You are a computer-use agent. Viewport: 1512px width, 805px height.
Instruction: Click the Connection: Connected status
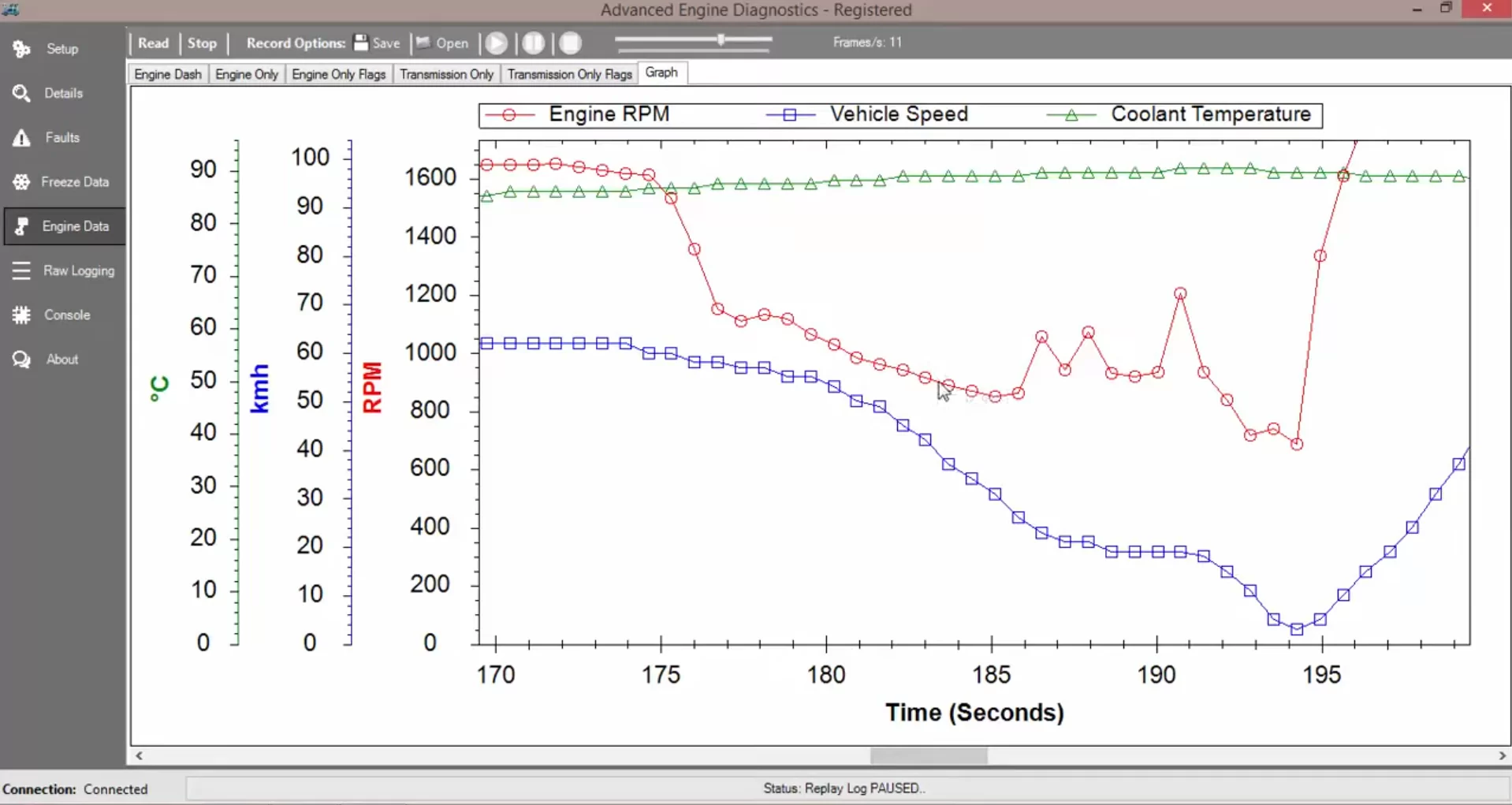coord(75,789)
